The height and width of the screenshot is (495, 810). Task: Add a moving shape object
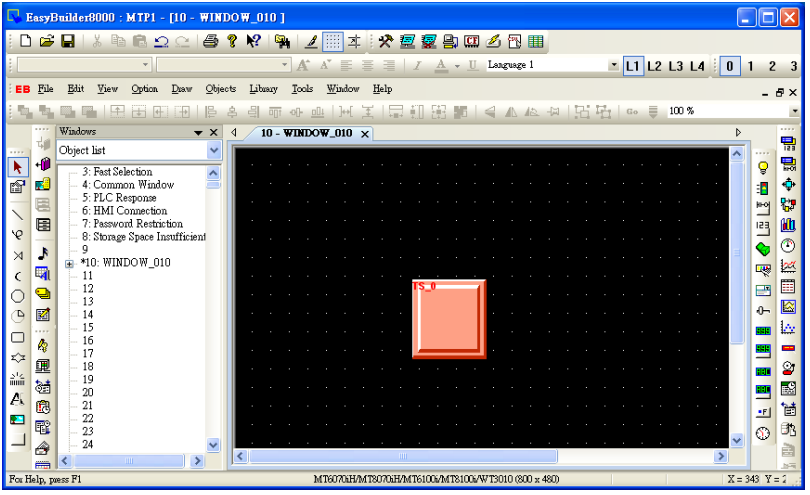pyautogui.click(x=788, y=184)
